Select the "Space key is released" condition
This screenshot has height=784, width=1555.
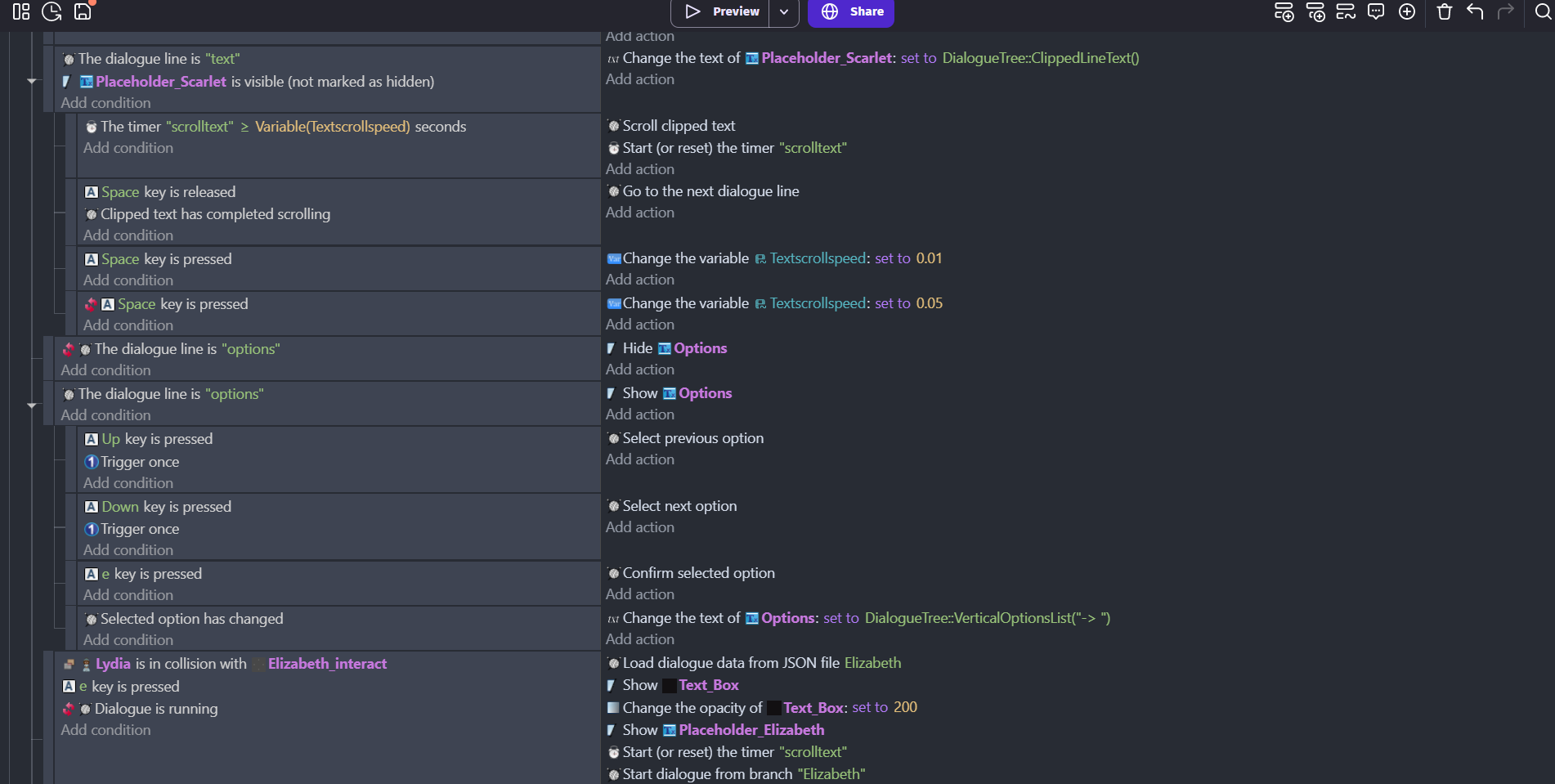coord(168,192)
